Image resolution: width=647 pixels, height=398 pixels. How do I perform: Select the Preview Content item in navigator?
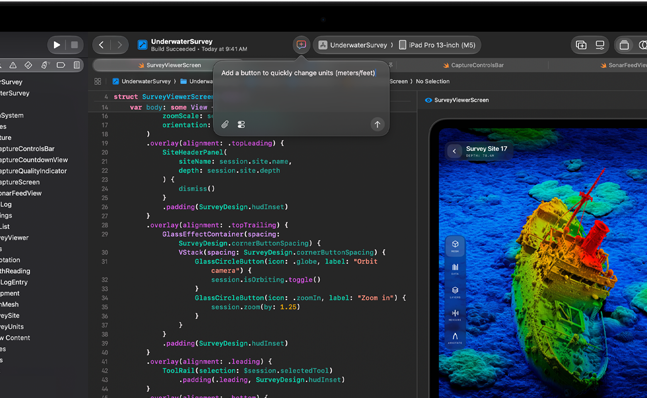pos(15,338)
